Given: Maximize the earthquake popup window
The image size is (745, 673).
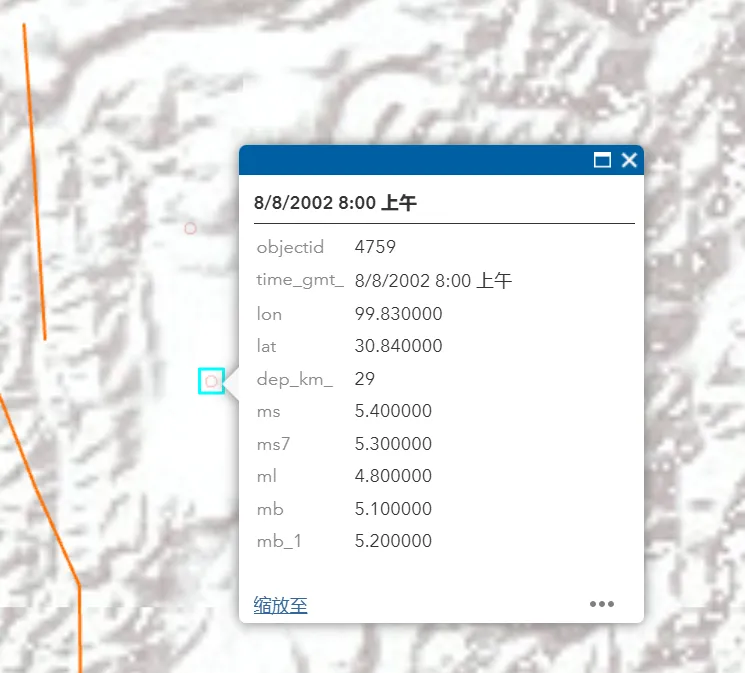Looking at the screenshot, I should 602,160.
